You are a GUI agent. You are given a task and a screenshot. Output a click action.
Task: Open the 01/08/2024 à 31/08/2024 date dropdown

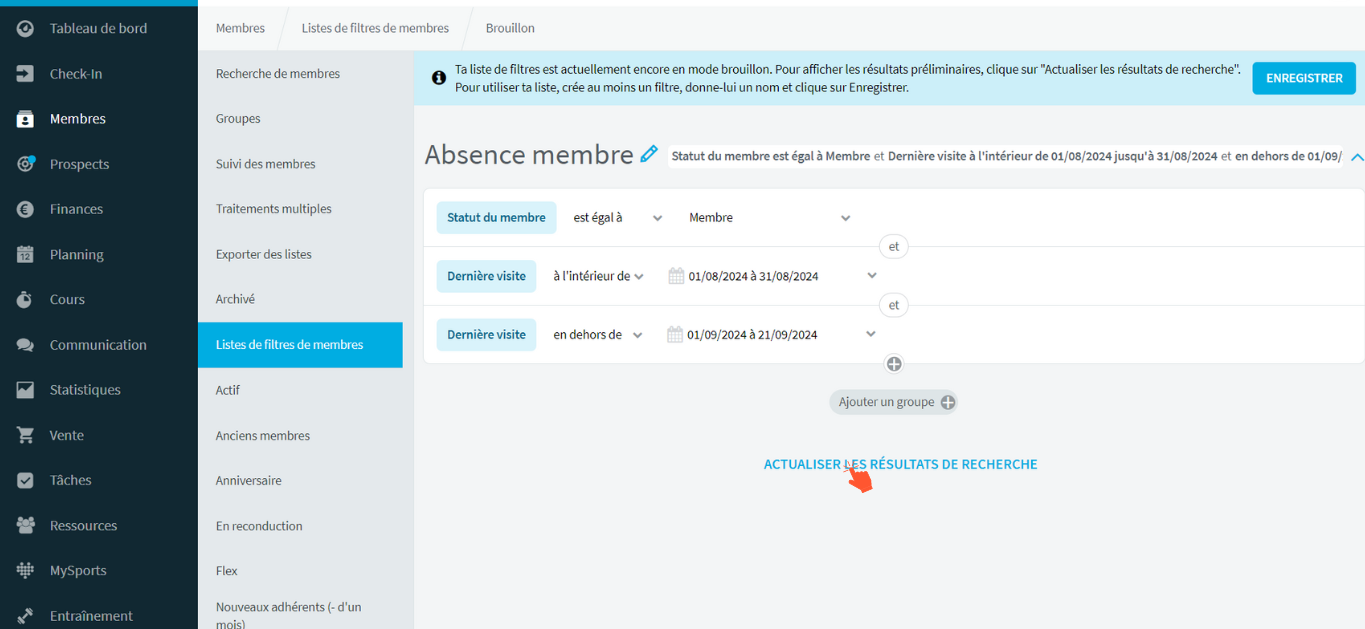click(772, 277)
